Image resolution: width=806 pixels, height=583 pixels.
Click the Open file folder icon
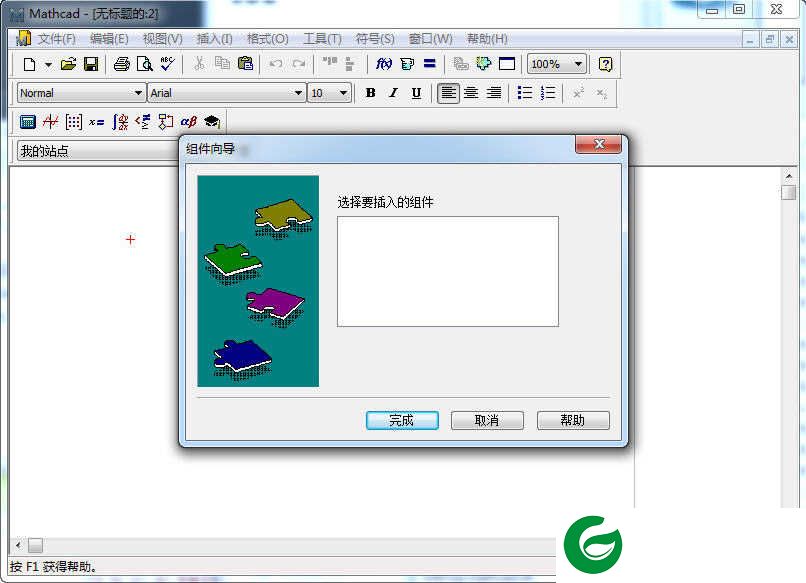click(x=68, y=64)
